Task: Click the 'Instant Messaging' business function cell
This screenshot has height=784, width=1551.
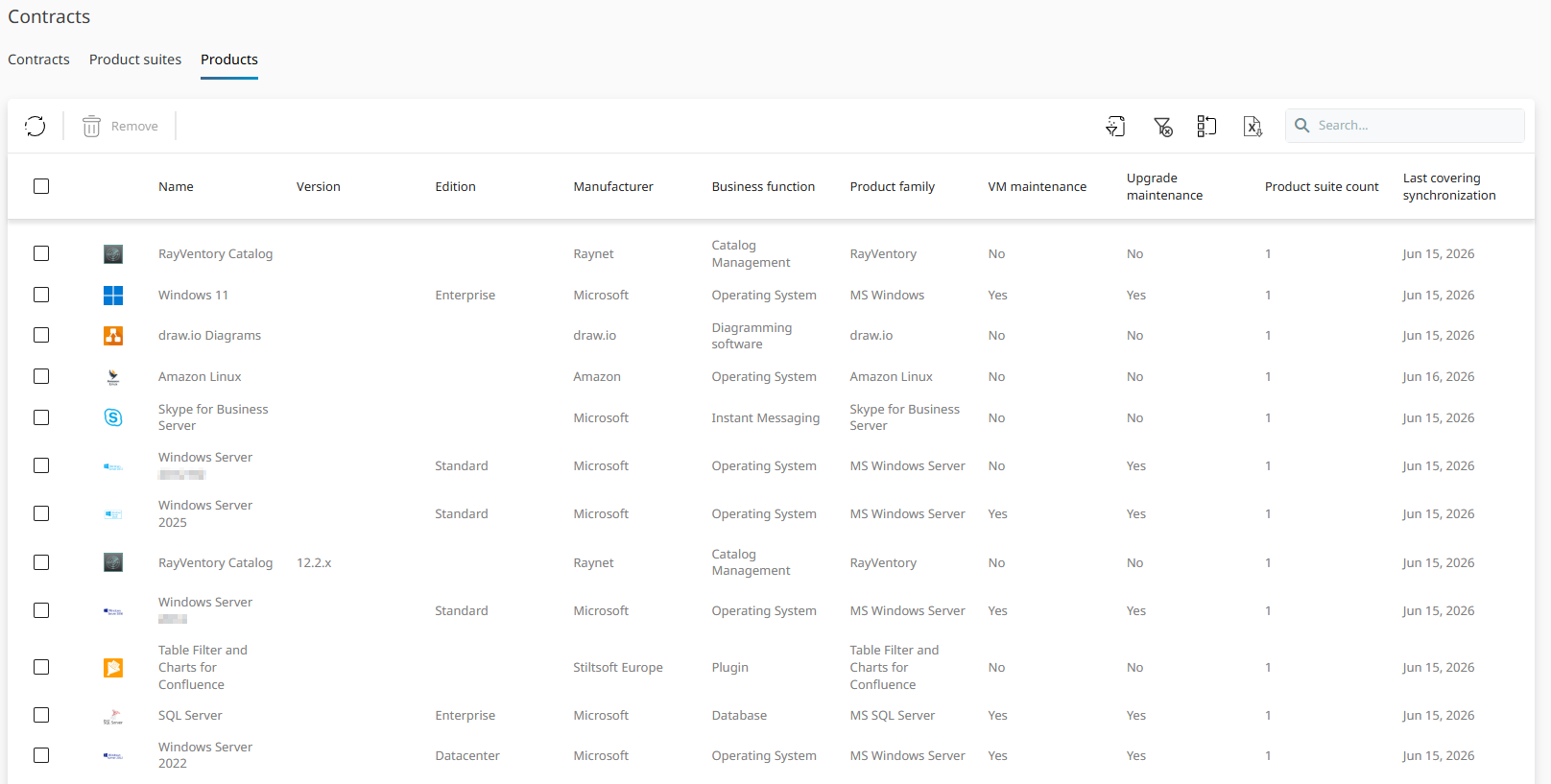Action: coord(766,418)
